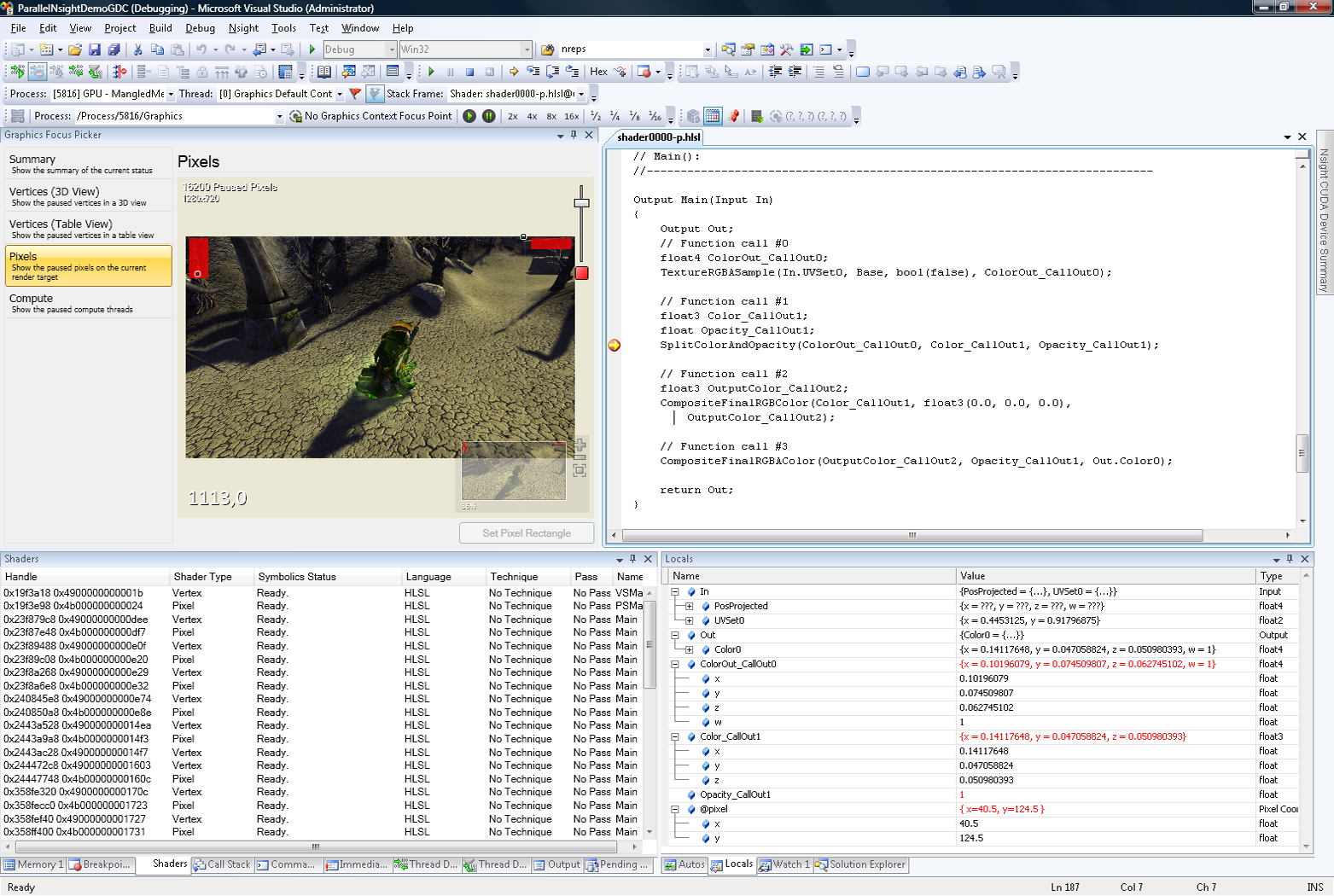Switch to the Solution Explorer tab
The image size is (1334, 896).
(x=860, y=864)
